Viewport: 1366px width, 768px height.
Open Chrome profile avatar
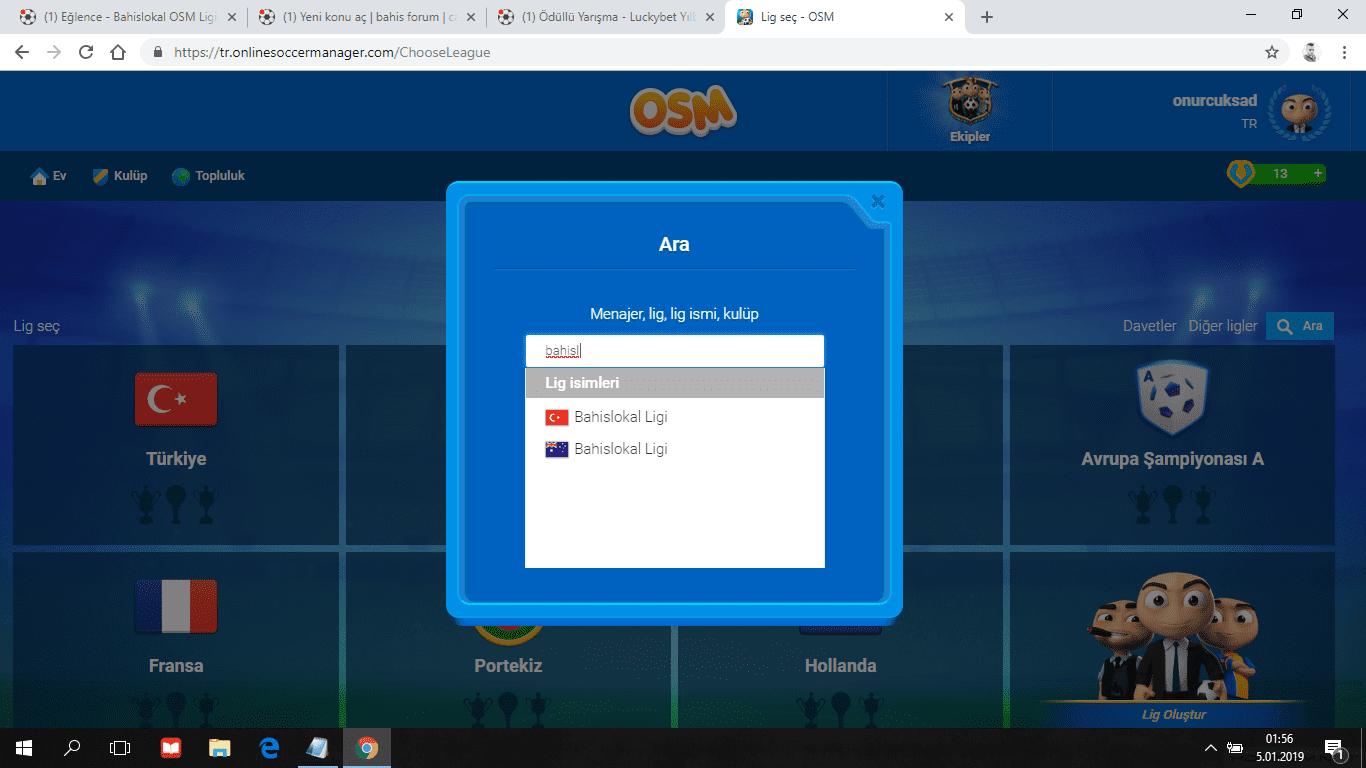(x=1312, y=52)
